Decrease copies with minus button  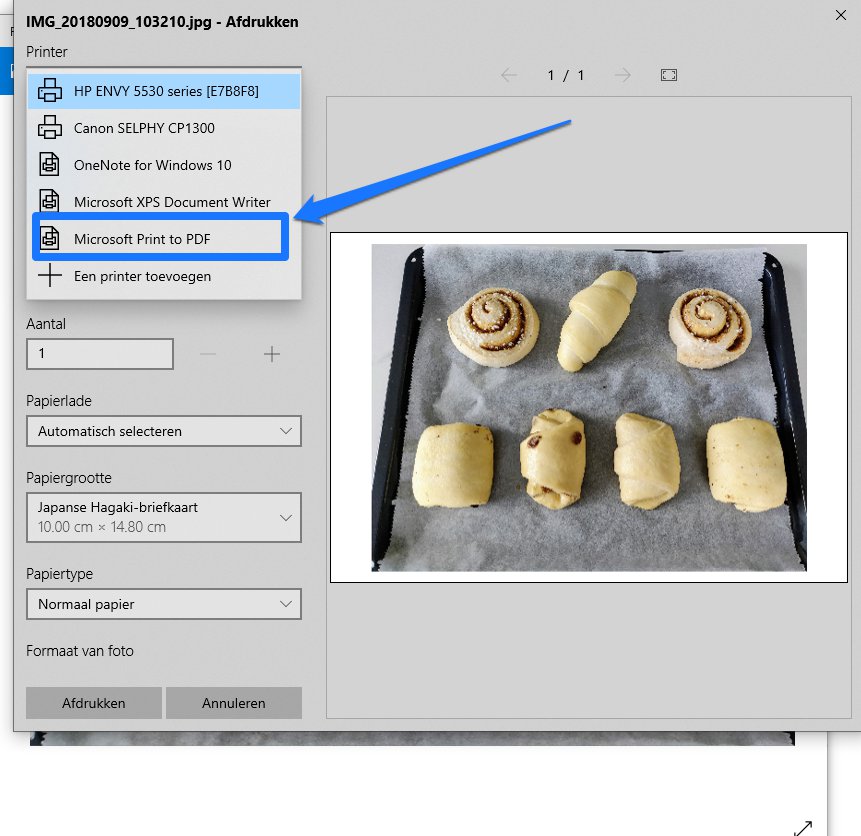point(208,354)
